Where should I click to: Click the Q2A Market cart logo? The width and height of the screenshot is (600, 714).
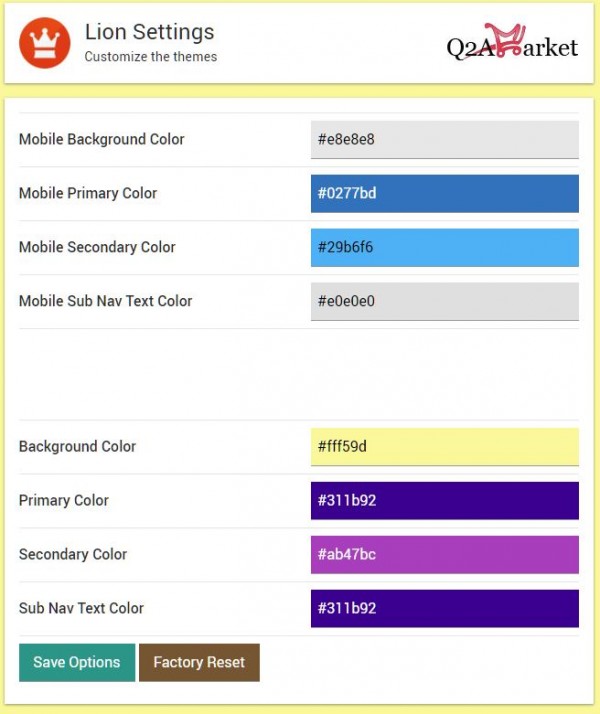point(512,43)
